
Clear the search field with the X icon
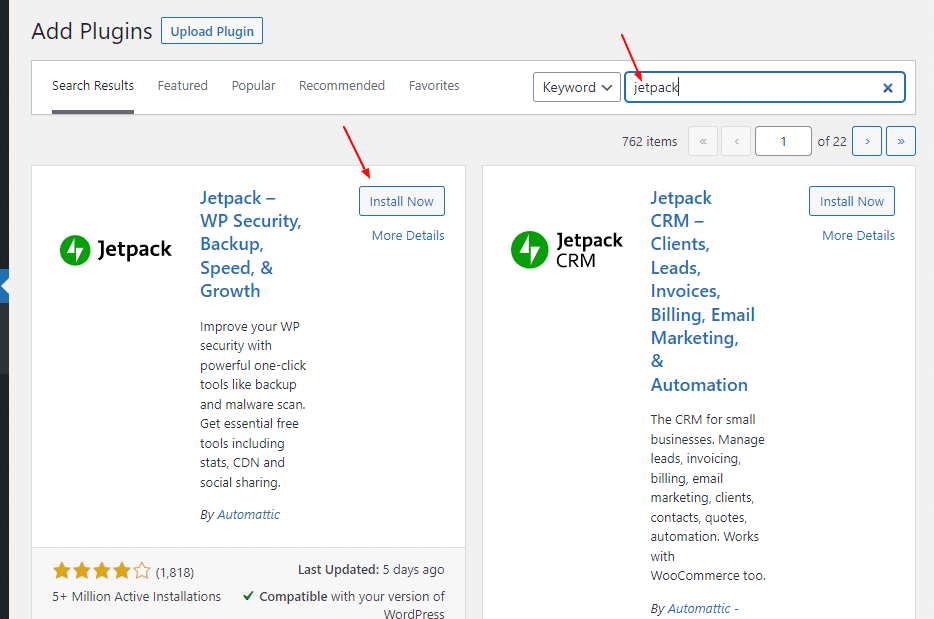click(887, 87)
